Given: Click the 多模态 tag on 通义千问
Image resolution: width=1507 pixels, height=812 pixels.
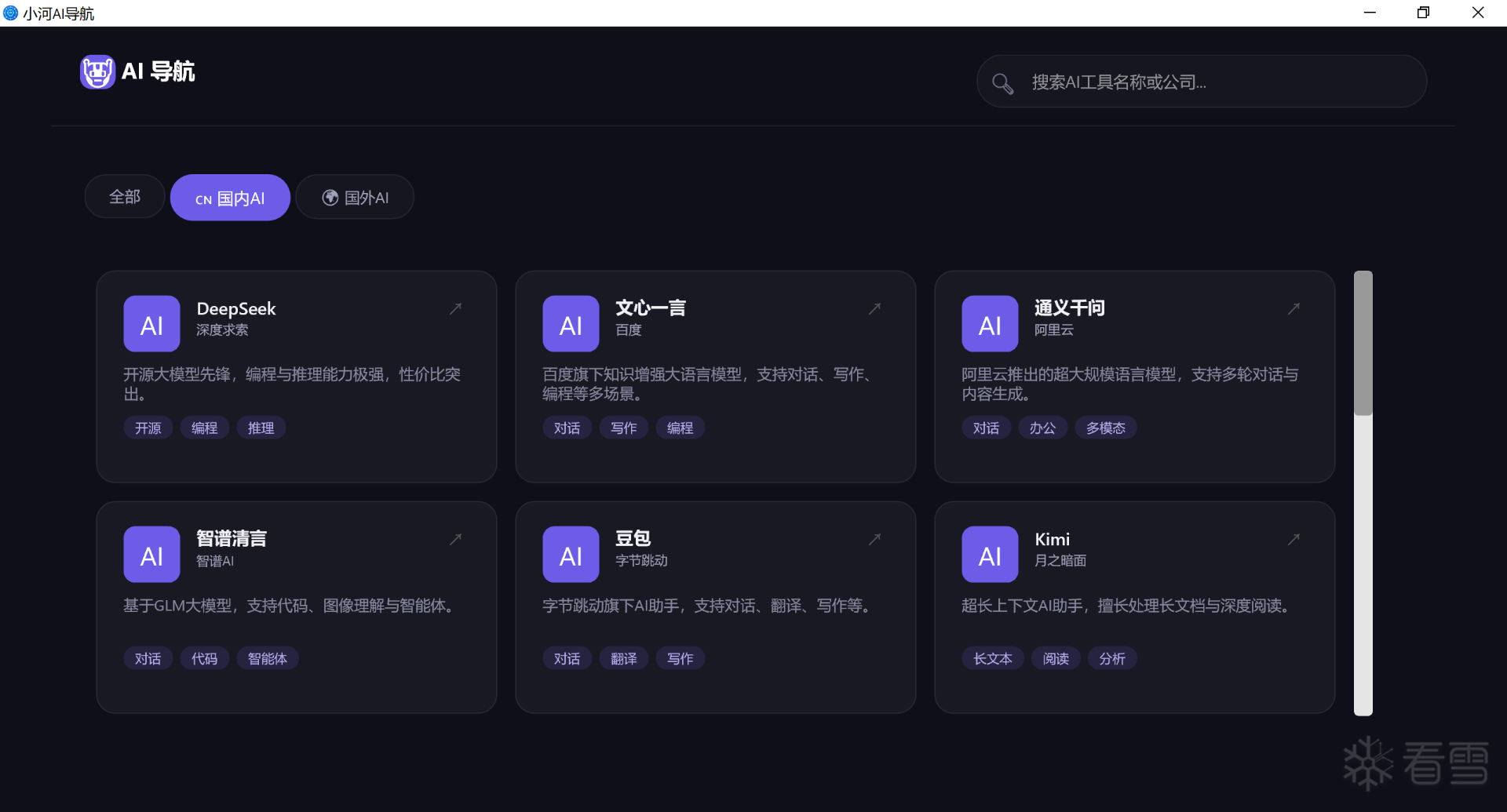Looking at the screenshot, I should (1106, 428).
